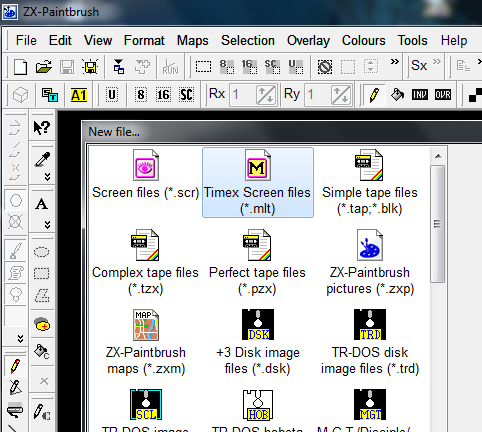Viewport: 482px width, 432px height.
Task: Choose Simple tape files (*.tap;*.blk)
Action: pos(370,182)
